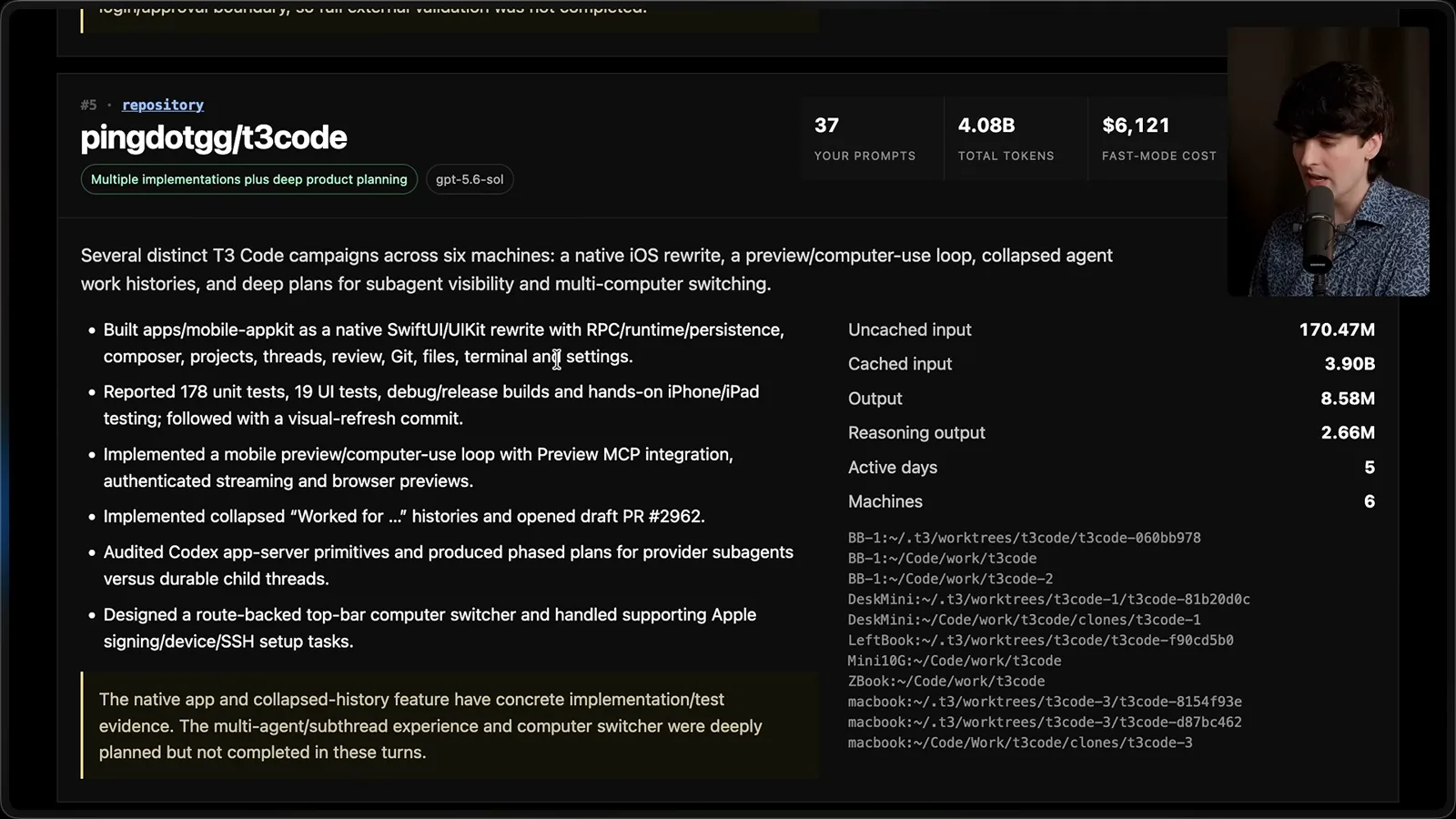This screenshot has height=819, width=1456.
Task: Click the Uncached input label
Action: point(910,329)
